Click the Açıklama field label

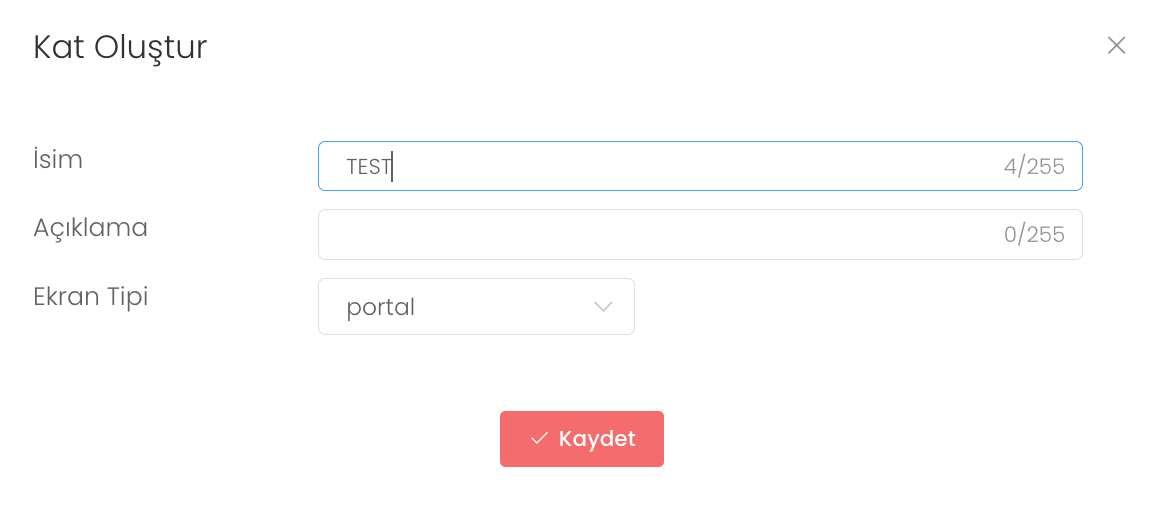(x=90, y=228)
